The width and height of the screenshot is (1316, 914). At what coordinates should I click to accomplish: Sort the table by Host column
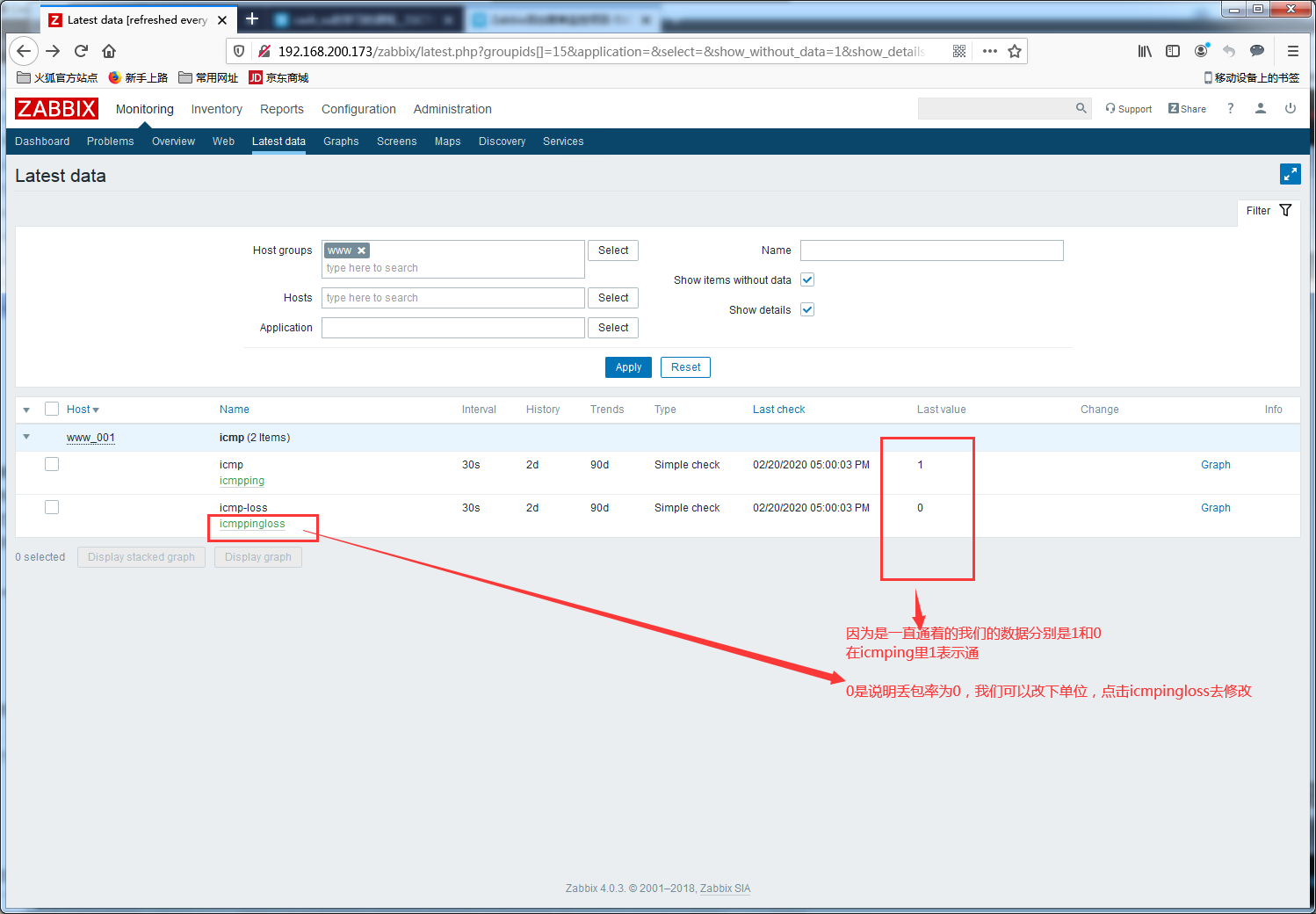[x=83, y=410]
